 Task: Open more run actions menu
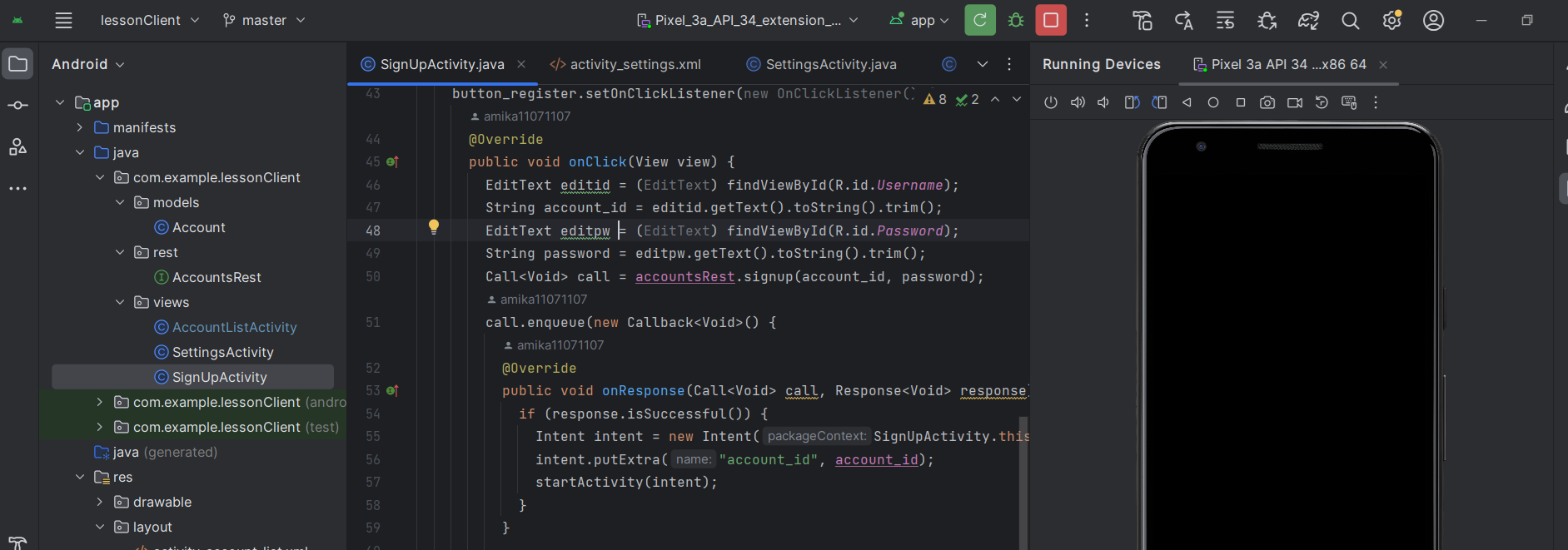pos(1087,20)
